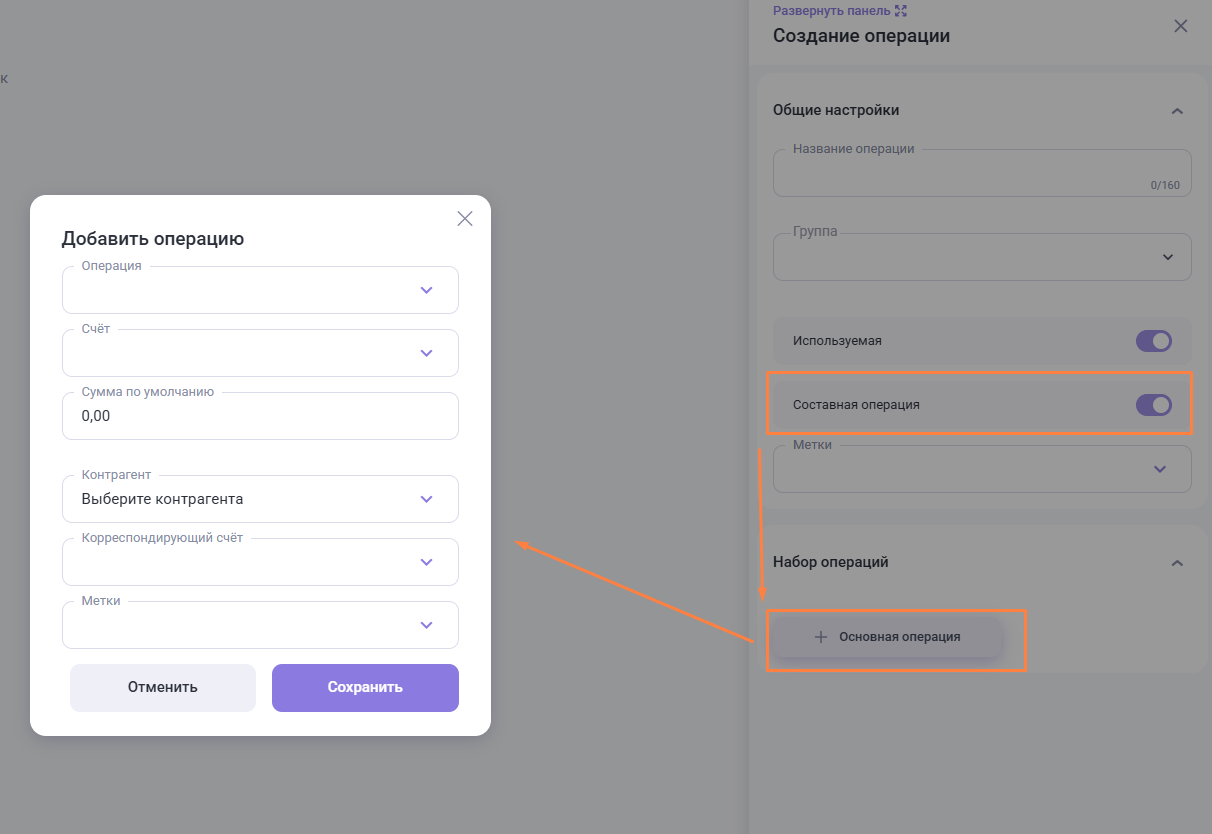Close the Создание операции side panel

click(x=1181, y=26)
